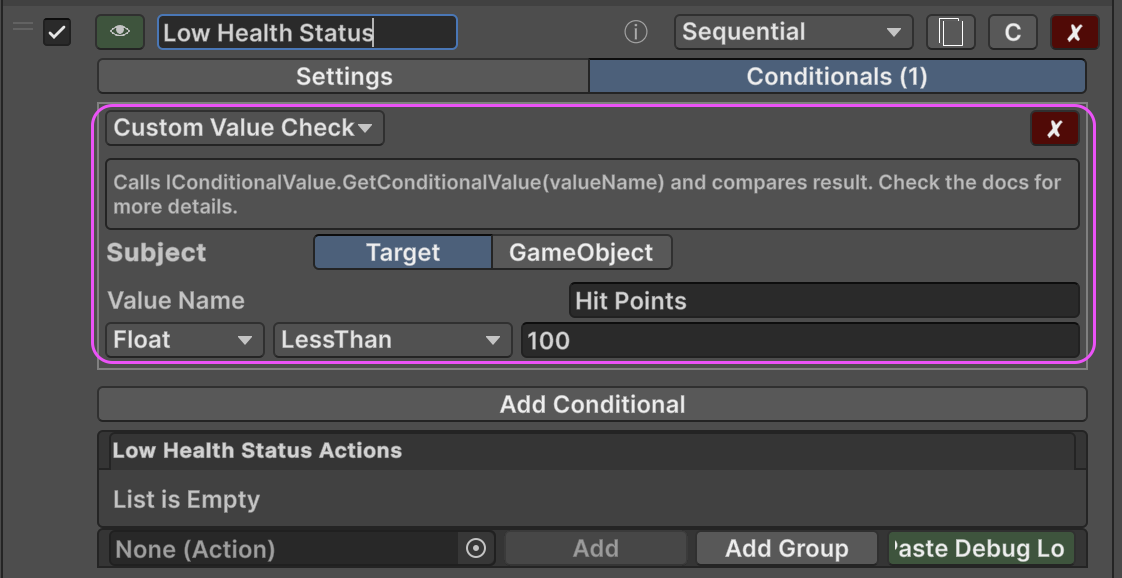This screenshot has width=1122, height=578.
Task: Click the Add Group button
Action: pyautogui.click(x=787, y=548)
